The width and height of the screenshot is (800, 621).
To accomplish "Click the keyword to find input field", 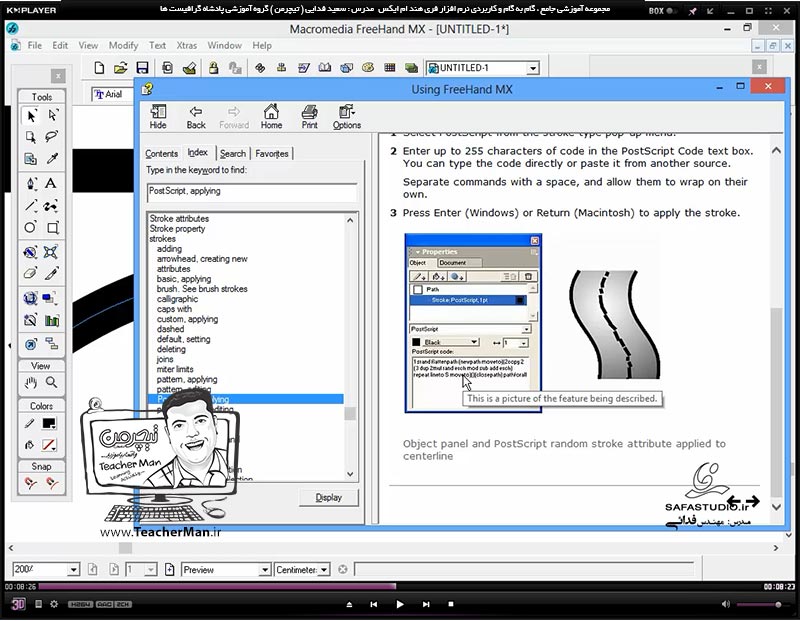I will tap(252, 191).
